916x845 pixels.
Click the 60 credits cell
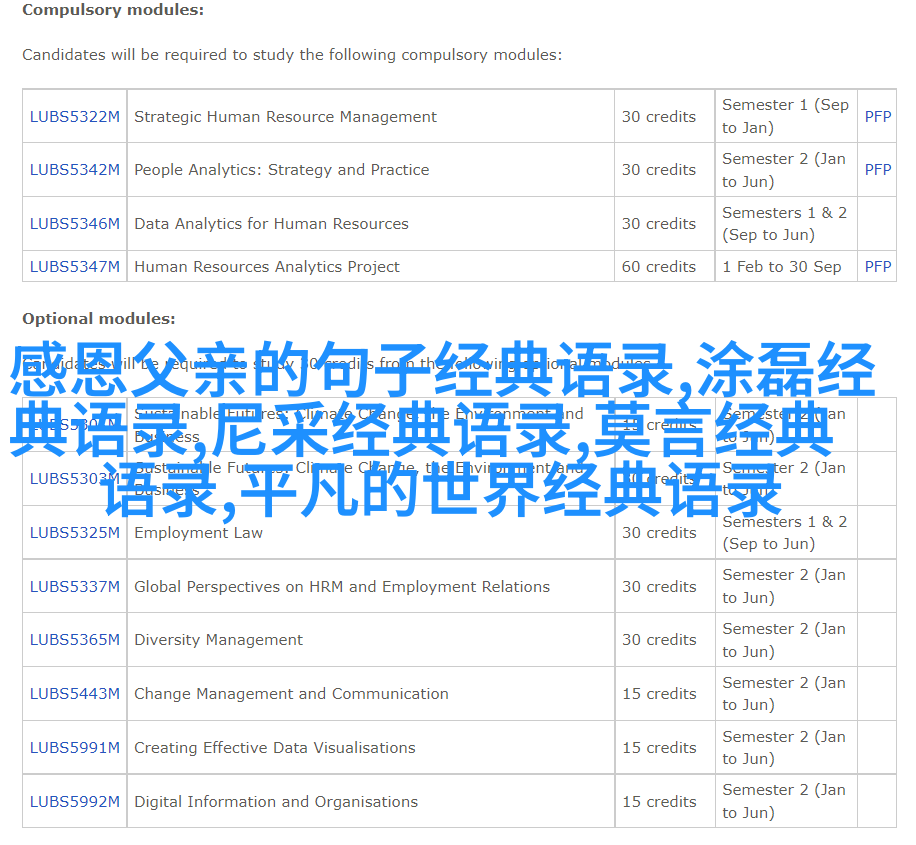(658, 267)
